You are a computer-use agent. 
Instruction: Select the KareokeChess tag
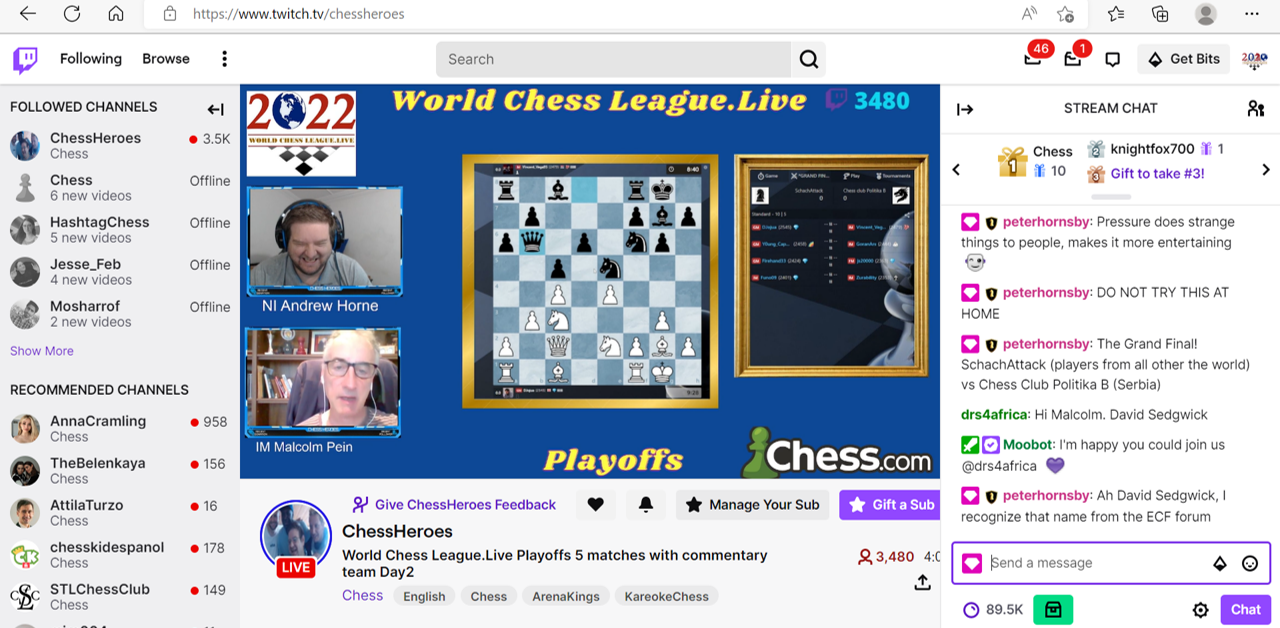667,596
